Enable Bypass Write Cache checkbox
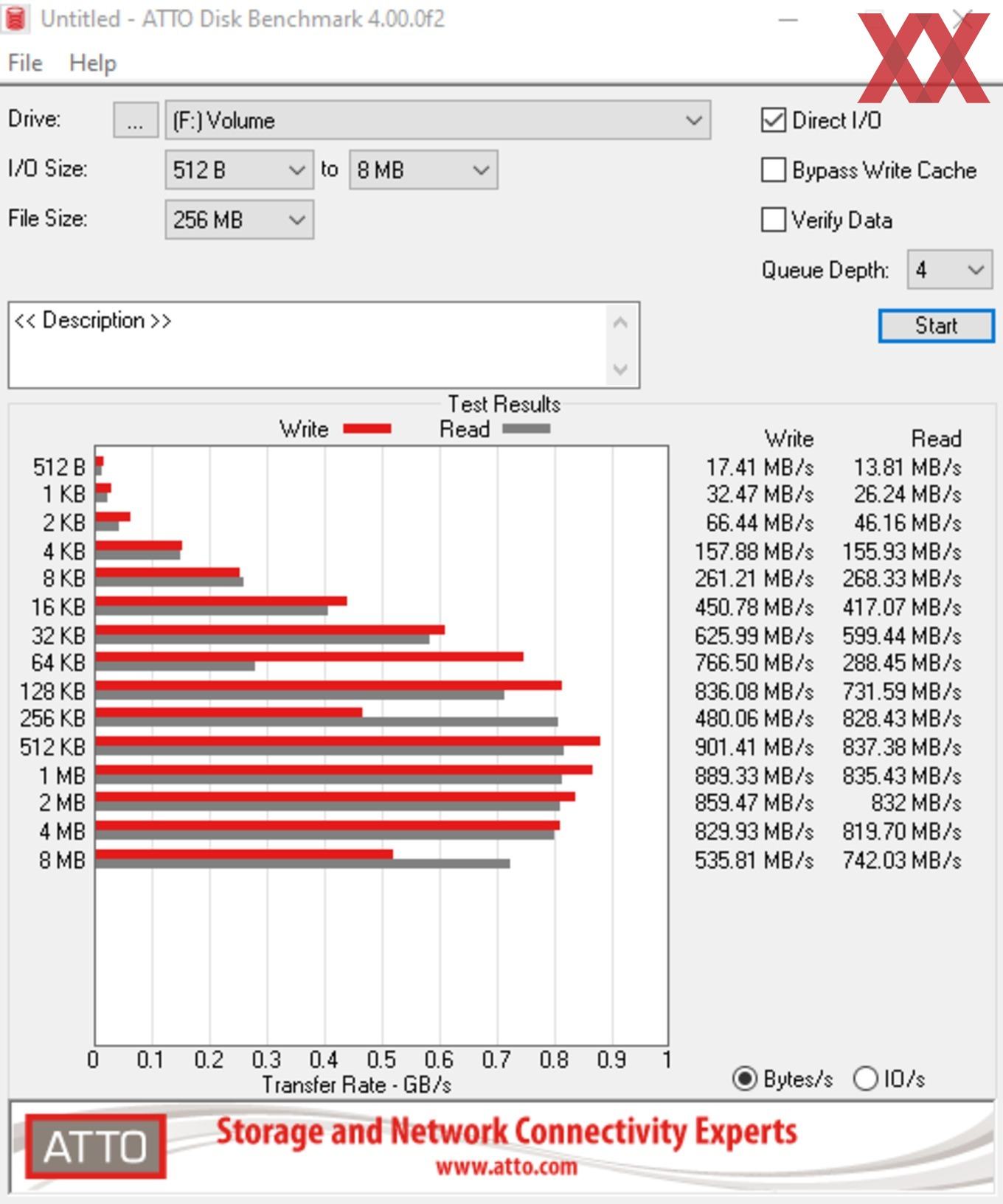 (773, 170)
